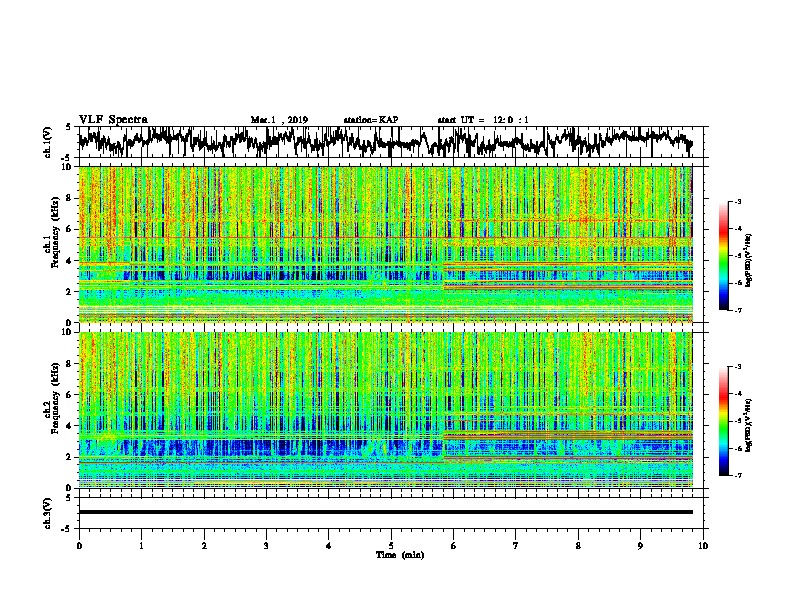This screenshot has width=792, height=612.
Task: Click time axis tick label "9"
Action: pyautogui.click(x=640, y=546)
